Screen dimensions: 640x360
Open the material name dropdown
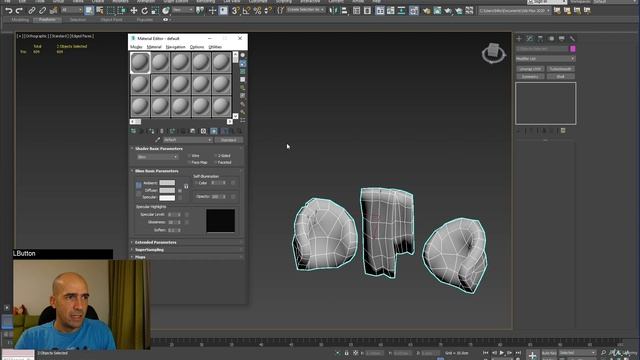(188, 140)
